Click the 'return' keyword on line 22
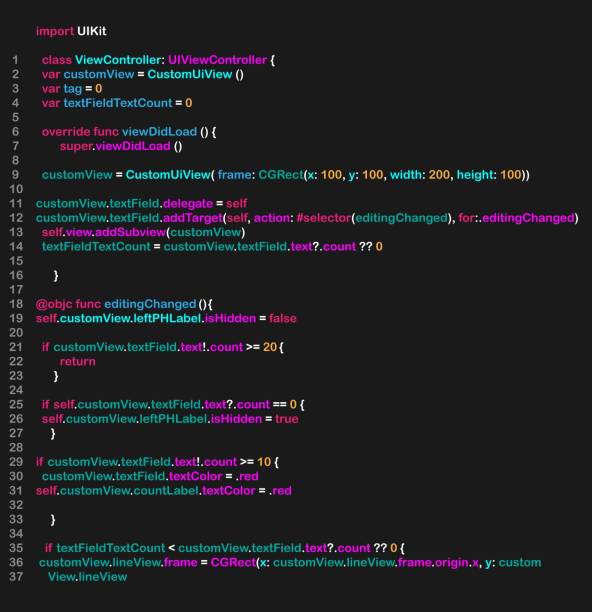 click(x=77, y=361)
